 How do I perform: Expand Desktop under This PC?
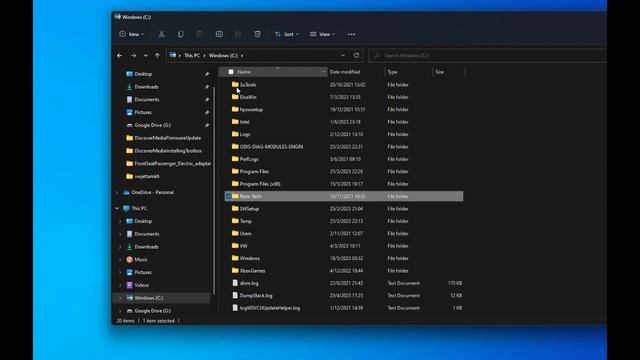pos(120,221)
